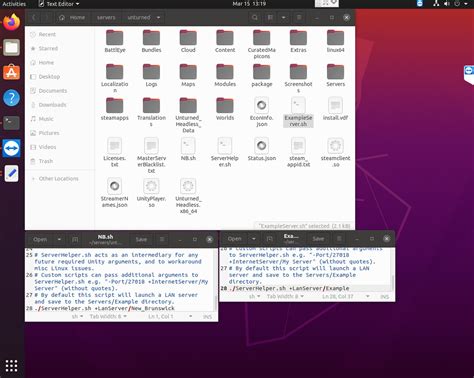Open the Content folder
This screenshot has width=474, height=378.
225,41
